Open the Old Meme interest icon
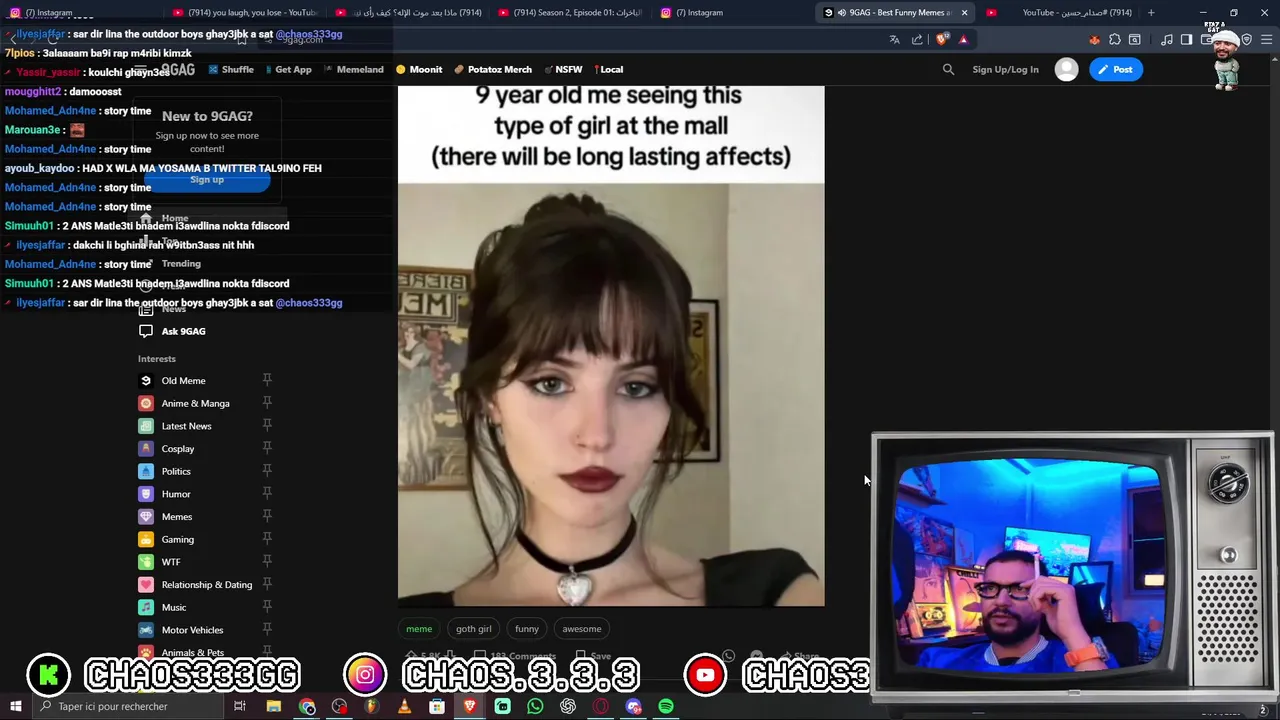 146,380
